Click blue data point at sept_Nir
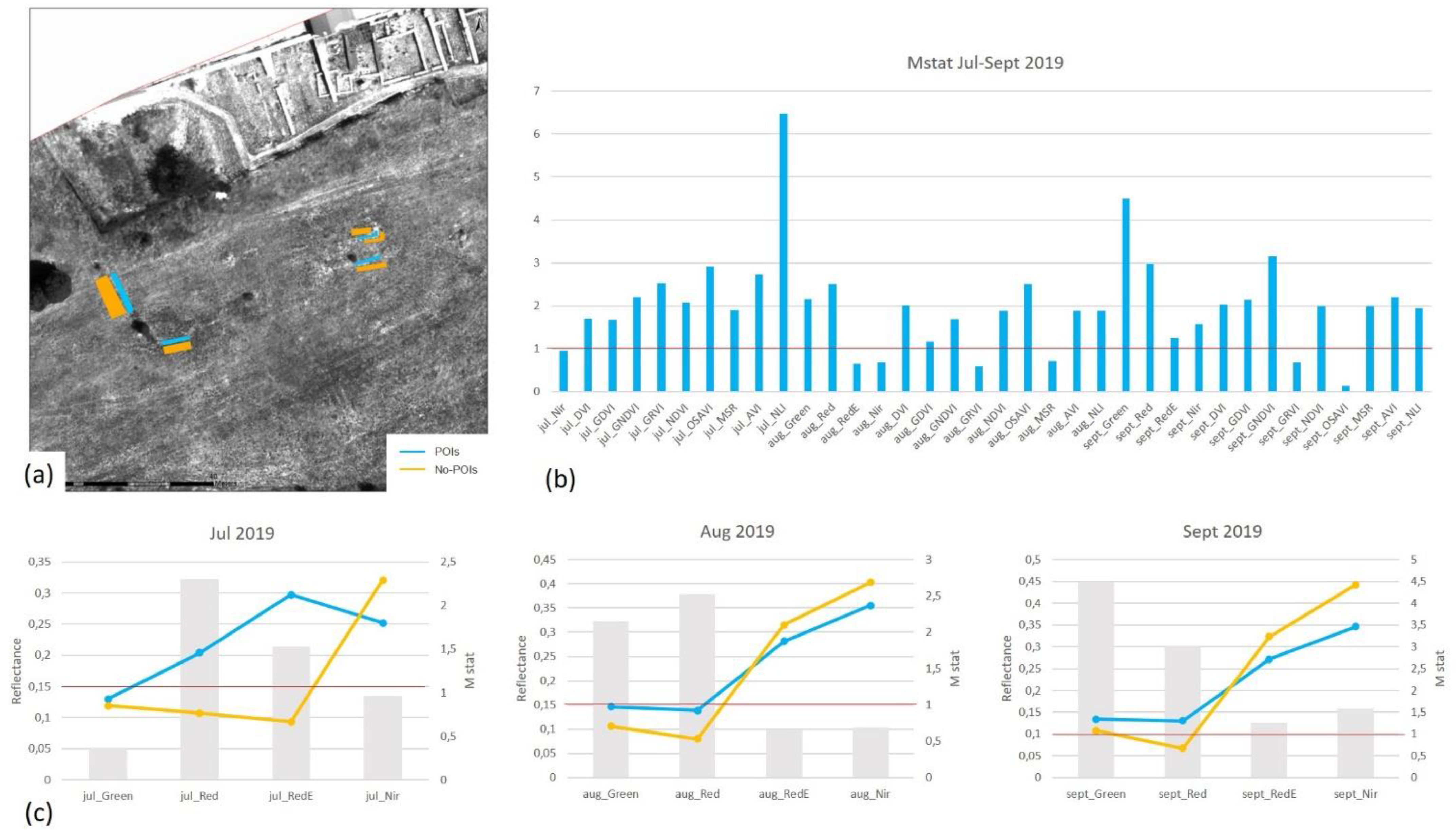 click(x=1355, y=626)
